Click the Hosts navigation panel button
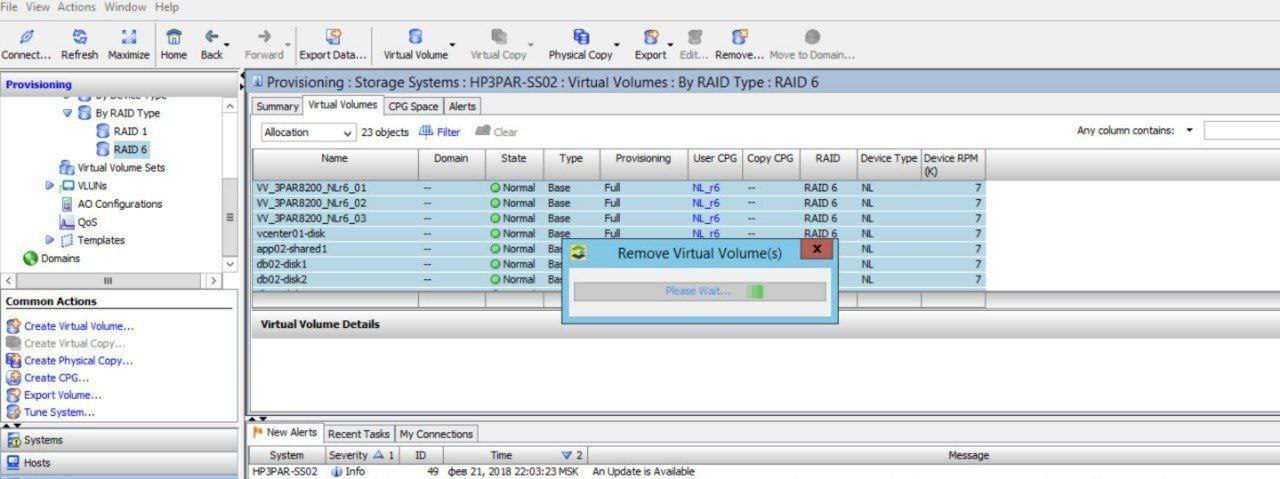 pyautogui.click(x=37, y=463)
